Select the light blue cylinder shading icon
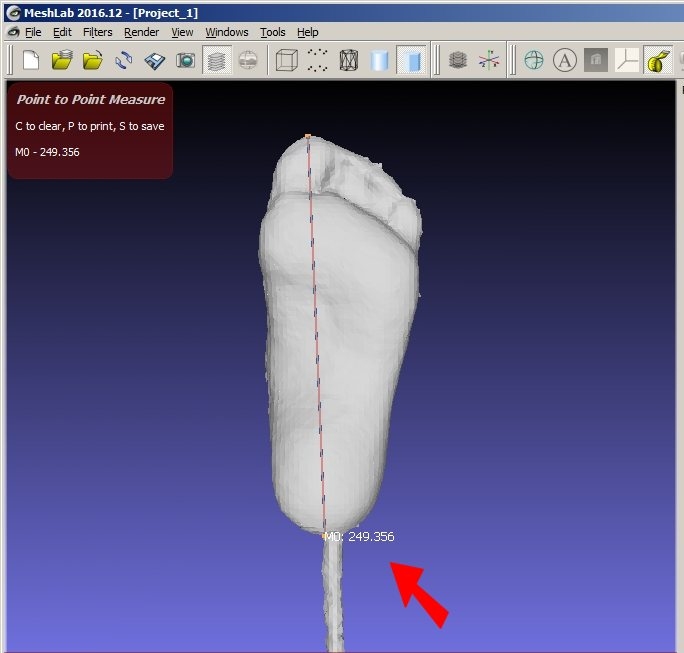The height and width of the screenshot is (653, 684). (x=380, y=61)
